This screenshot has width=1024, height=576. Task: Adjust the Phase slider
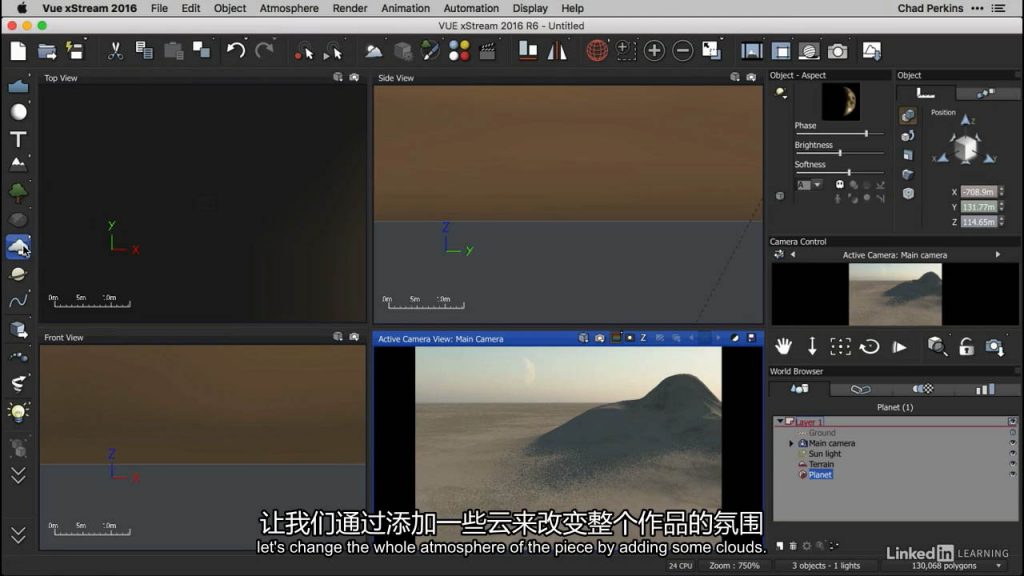tap(839, 133)
